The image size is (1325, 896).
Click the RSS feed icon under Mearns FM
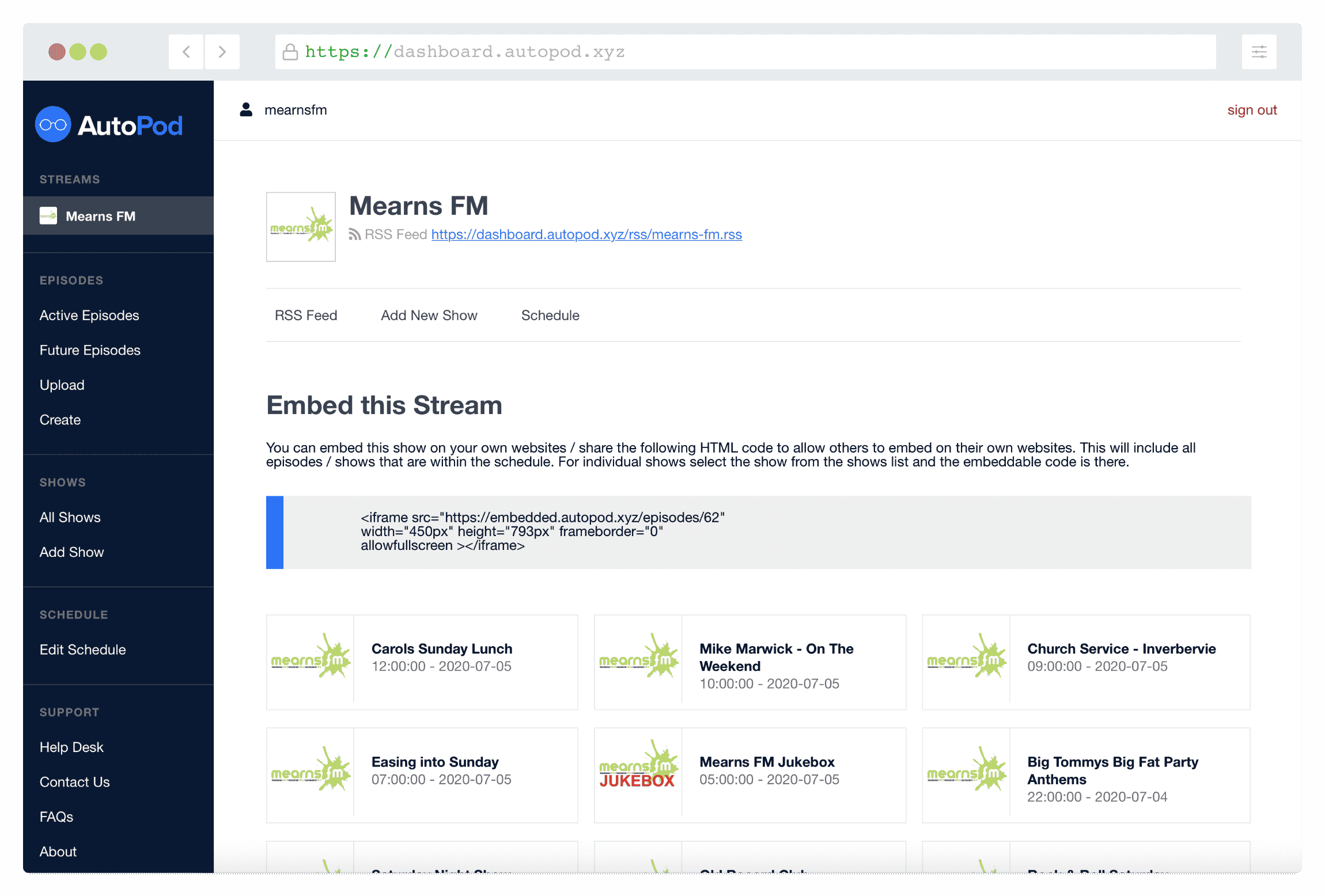click(355, 234)
